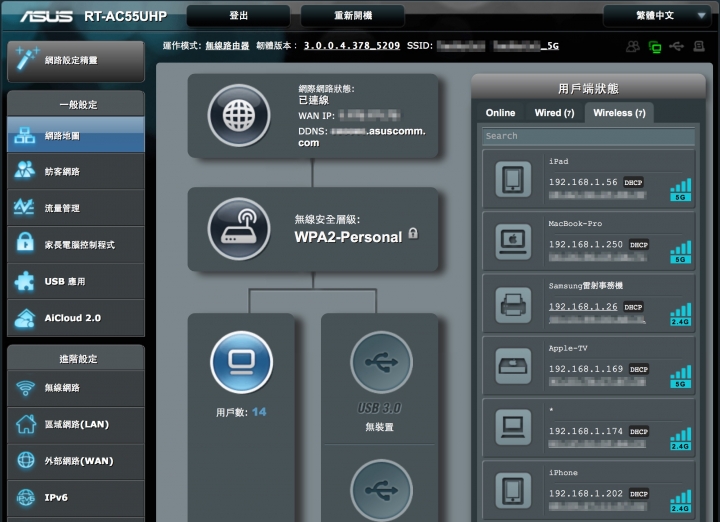Screen dimensions: 720x522
Task: Click the wireless Wi-Fi icon in sidebar
Action: coord(25,388)
